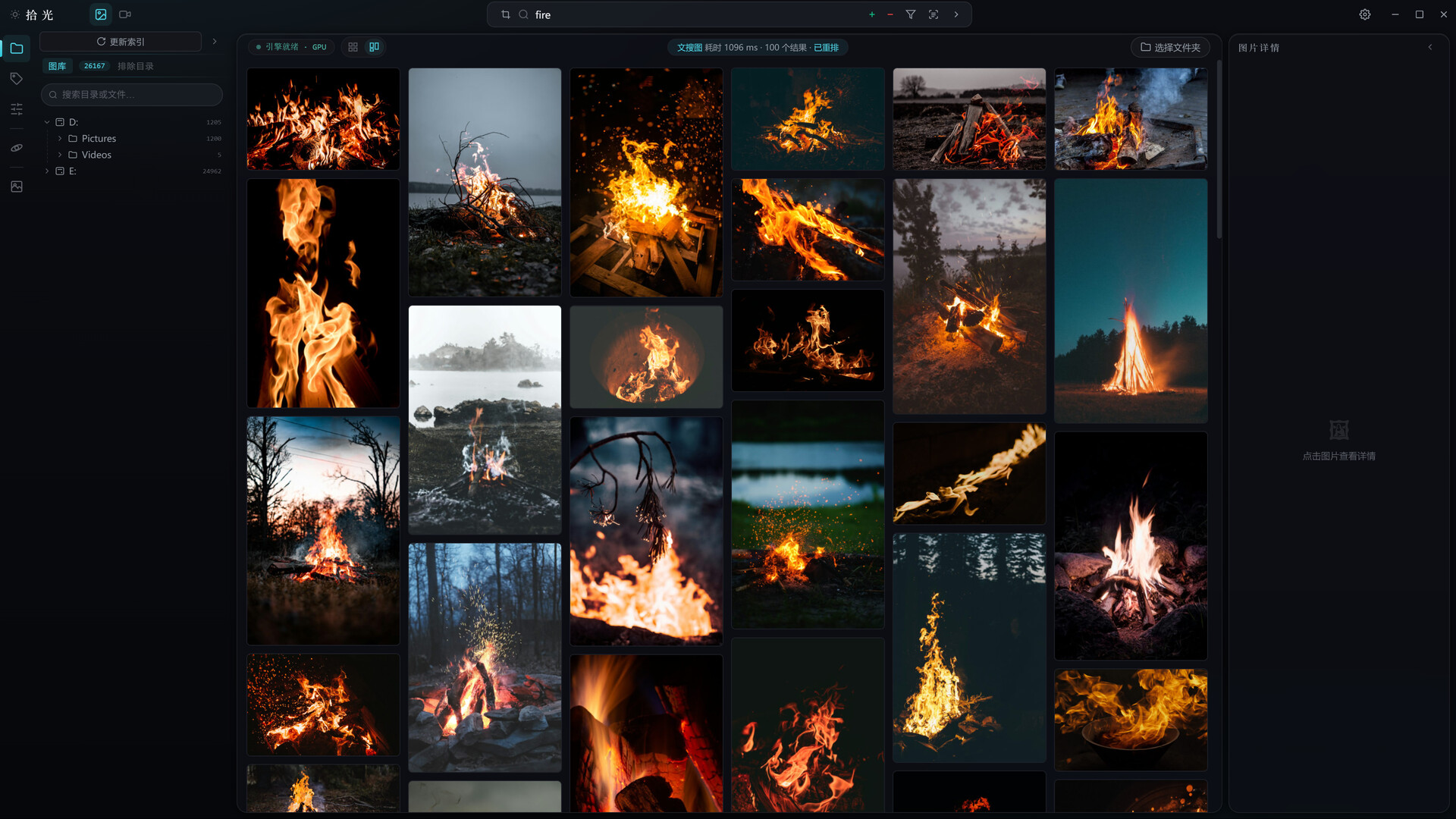Open the picture gallery sidebar icon
This screenshot has height=819, width=1456.
(x=17, y=187)
